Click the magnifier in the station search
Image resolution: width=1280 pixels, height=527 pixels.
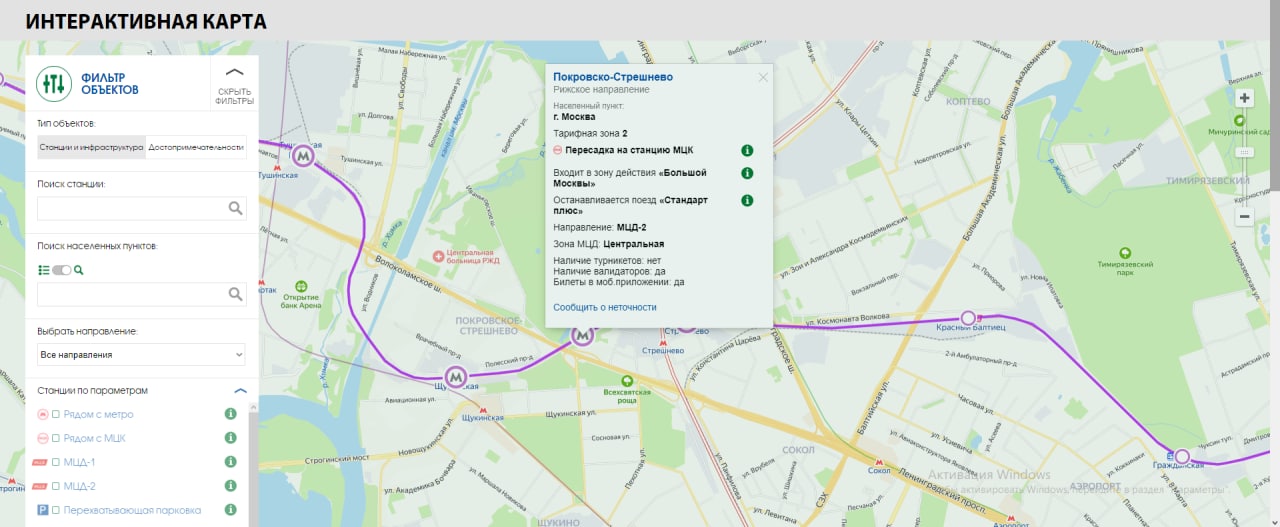coord(235,208)
